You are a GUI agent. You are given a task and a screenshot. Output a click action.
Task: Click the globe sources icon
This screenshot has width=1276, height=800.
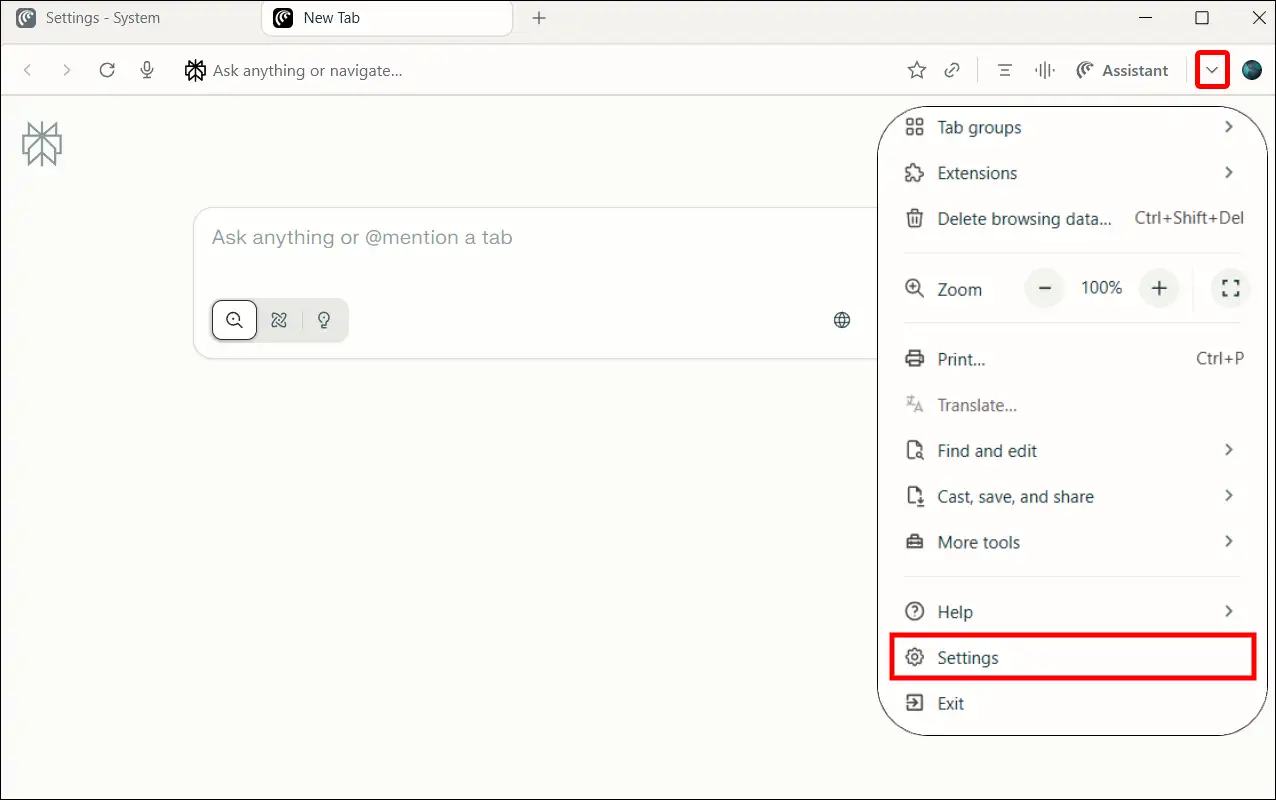click(x=842, y=320)
